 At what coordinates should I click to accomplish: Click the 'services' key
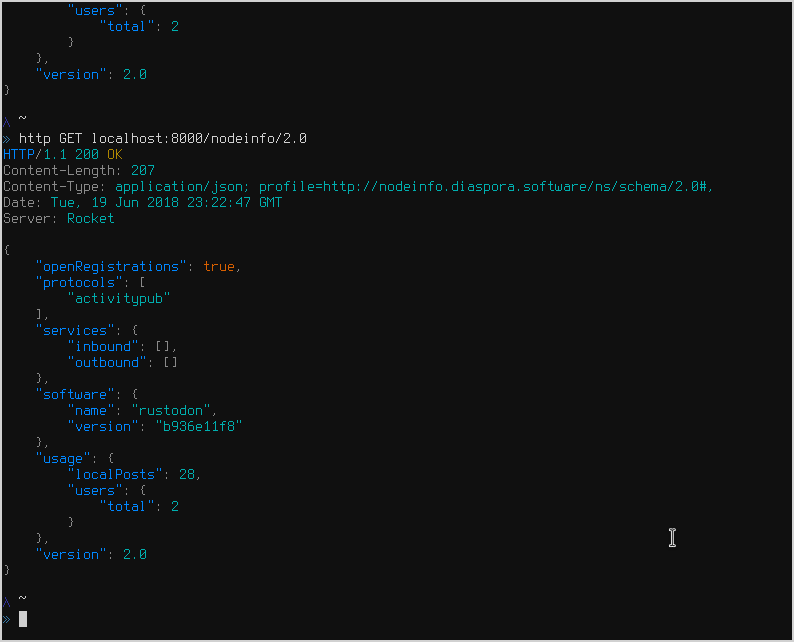[75, 331]
